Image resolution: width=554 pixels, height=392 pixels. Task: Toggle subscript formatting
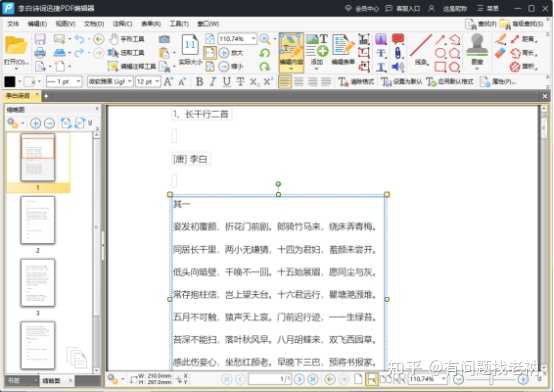(x=254, y=82)
